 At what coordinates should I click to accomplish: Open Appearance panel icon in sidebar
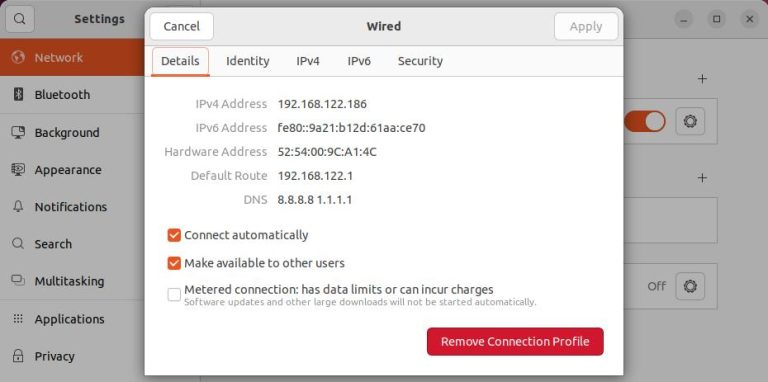(x=19, y=169)
